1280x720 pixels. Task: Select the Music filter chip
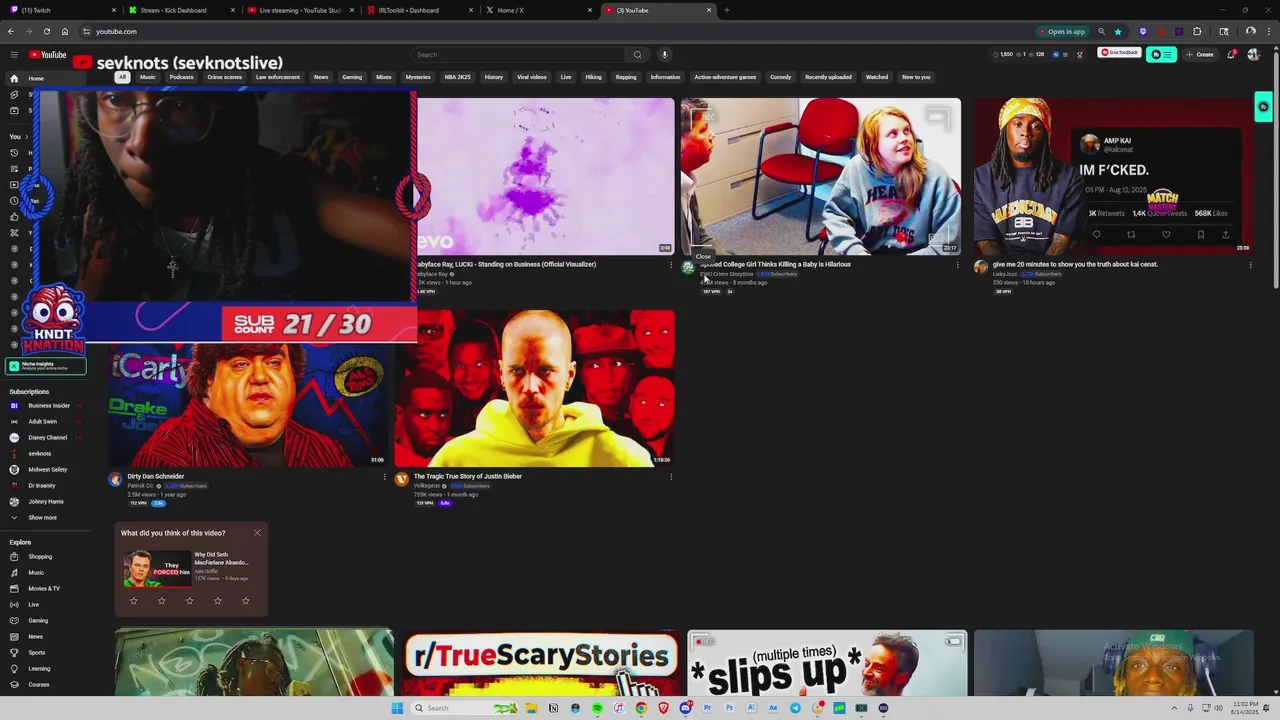click(148, 77)
